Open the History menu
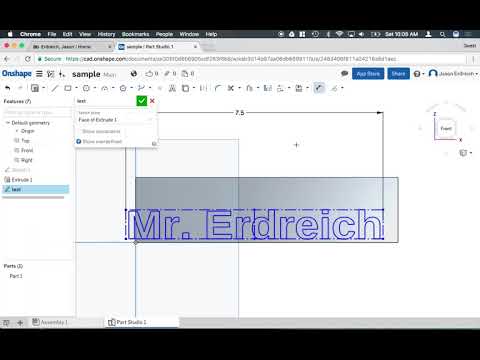Viewport: 480px width, 360px height. click(106, 34)
